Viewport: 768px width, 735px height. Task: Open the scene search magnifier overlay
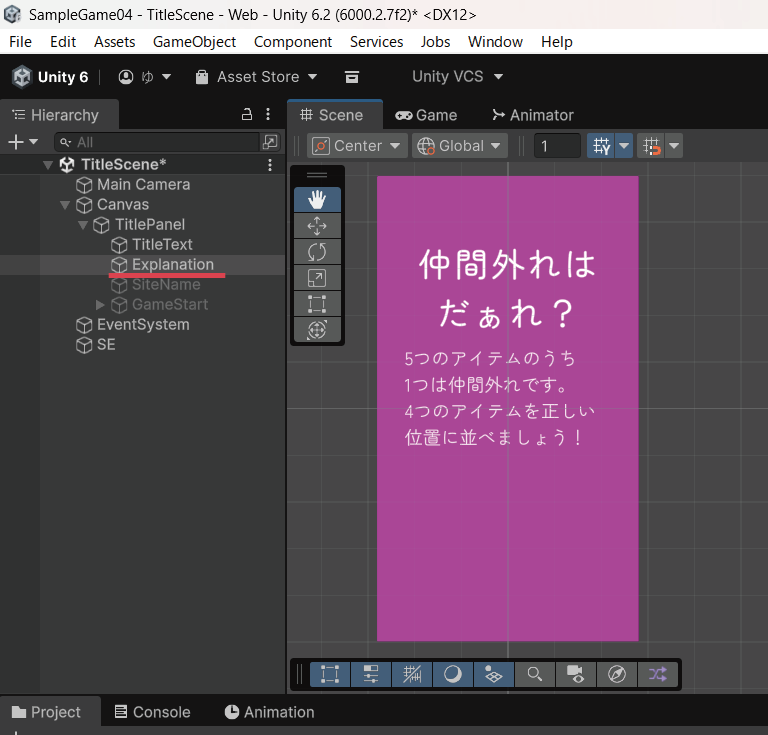pyautogui.click(x=535, y=674)
